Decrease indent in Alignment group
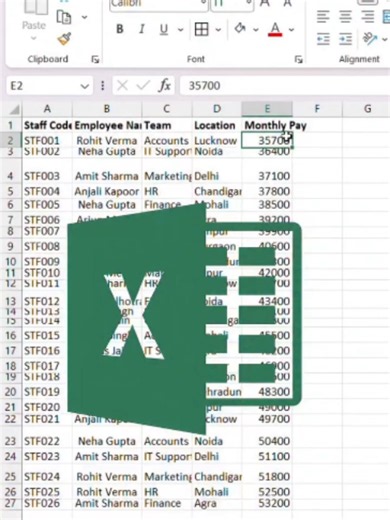This screenshot has width=390, height=520. pos(323,39)
